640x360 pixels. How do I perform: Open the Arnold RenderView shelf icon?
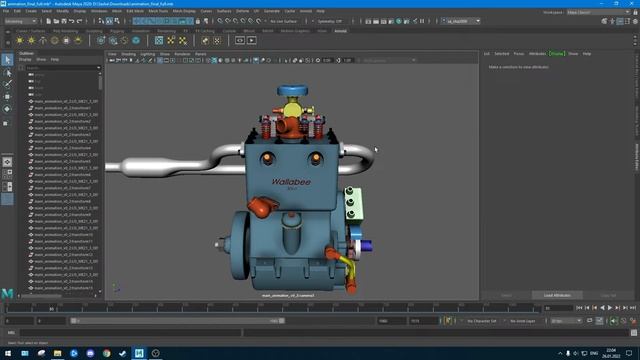240,40
